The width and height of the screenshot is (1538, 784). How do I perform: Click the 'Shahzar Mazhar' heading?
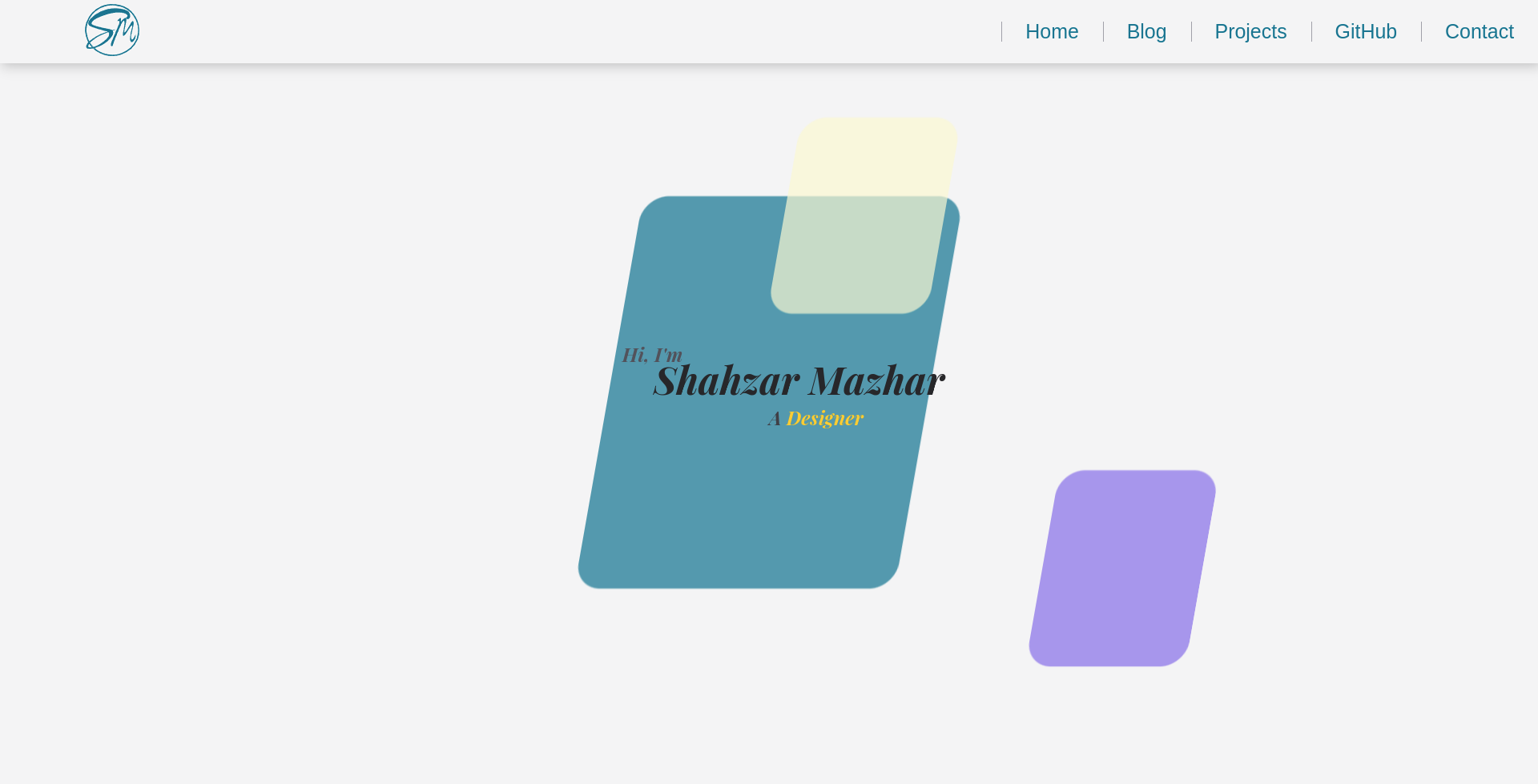point(799,380)
